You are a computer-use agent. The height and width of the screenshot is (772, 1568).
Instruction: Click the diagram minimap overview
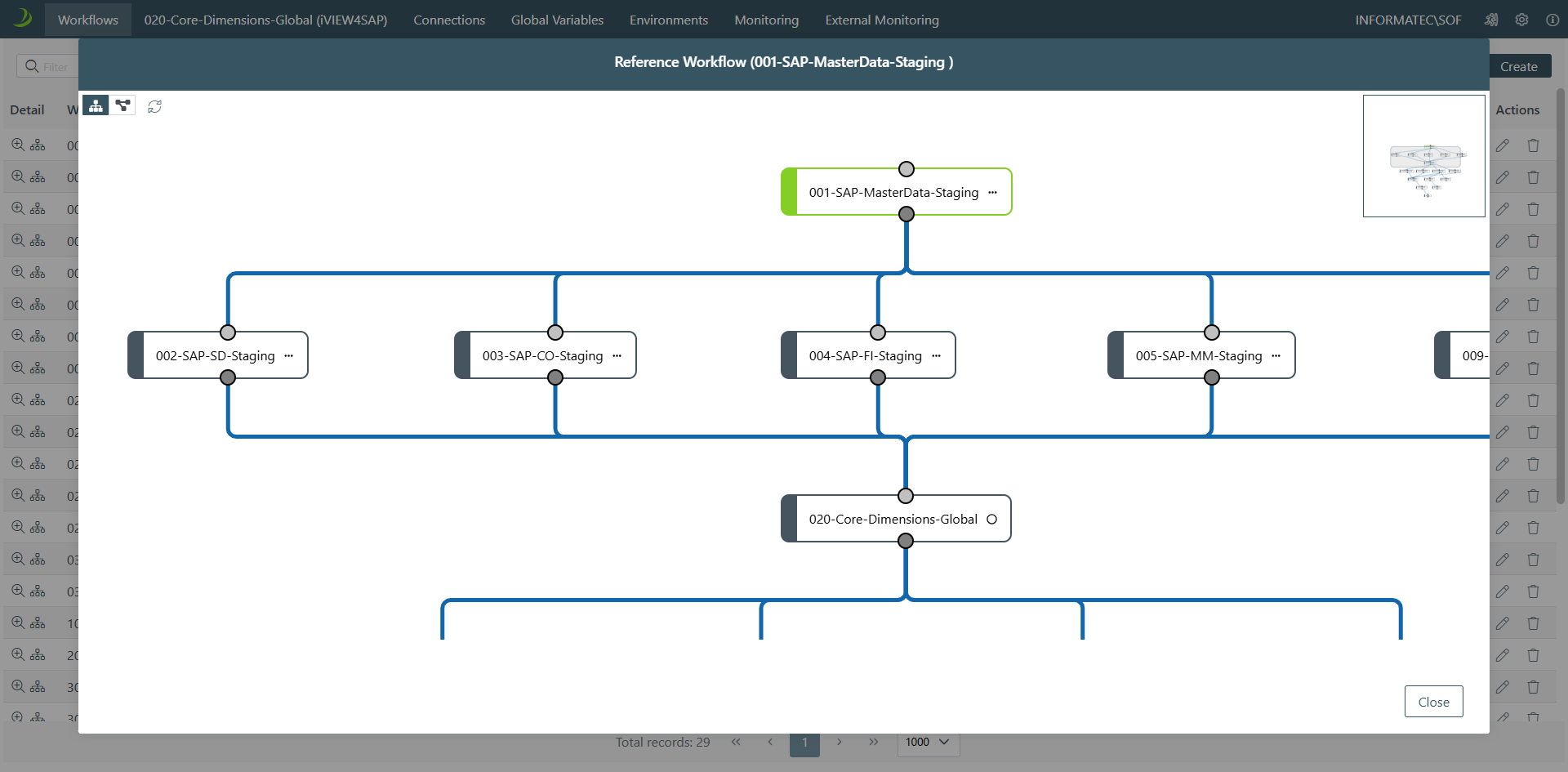click(x=1423, y=156)
